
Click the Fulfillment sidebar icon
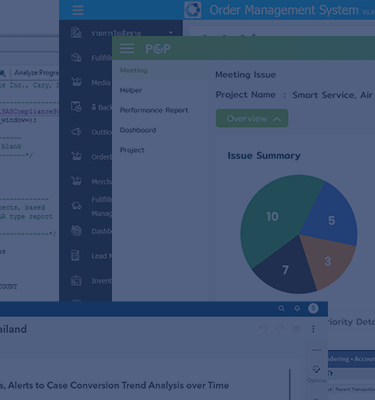(76, 57)
